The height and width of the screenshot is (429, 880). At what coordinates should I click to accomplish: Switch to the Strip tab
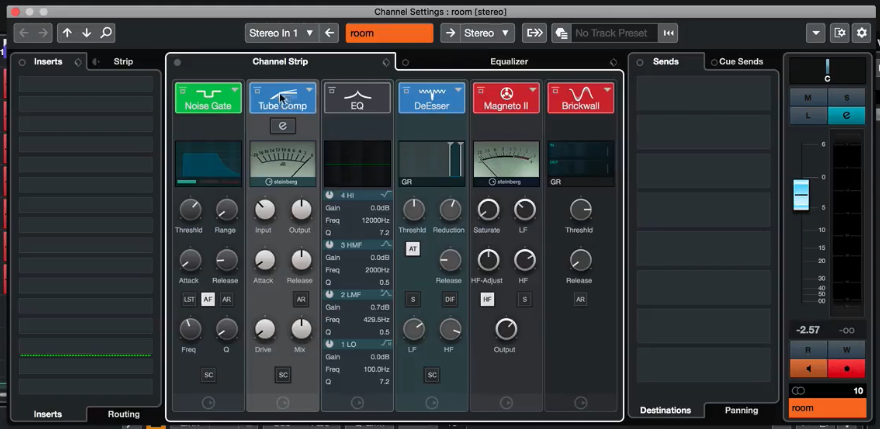coord(123,62)
